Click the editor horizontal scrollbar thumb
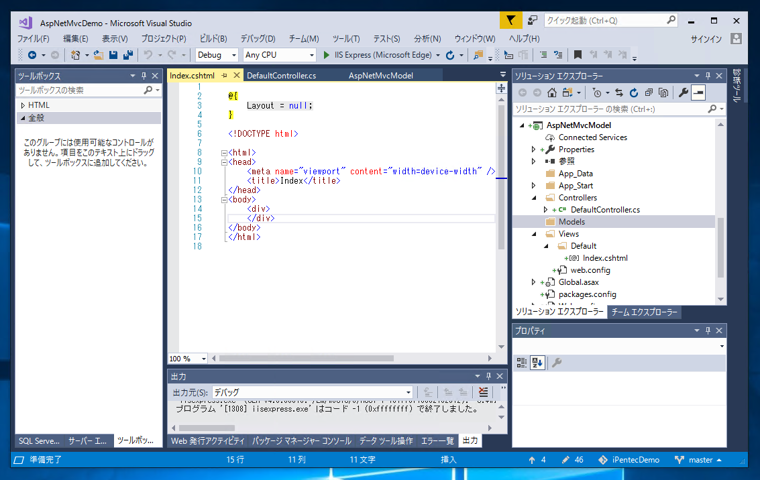 [306, 359]
